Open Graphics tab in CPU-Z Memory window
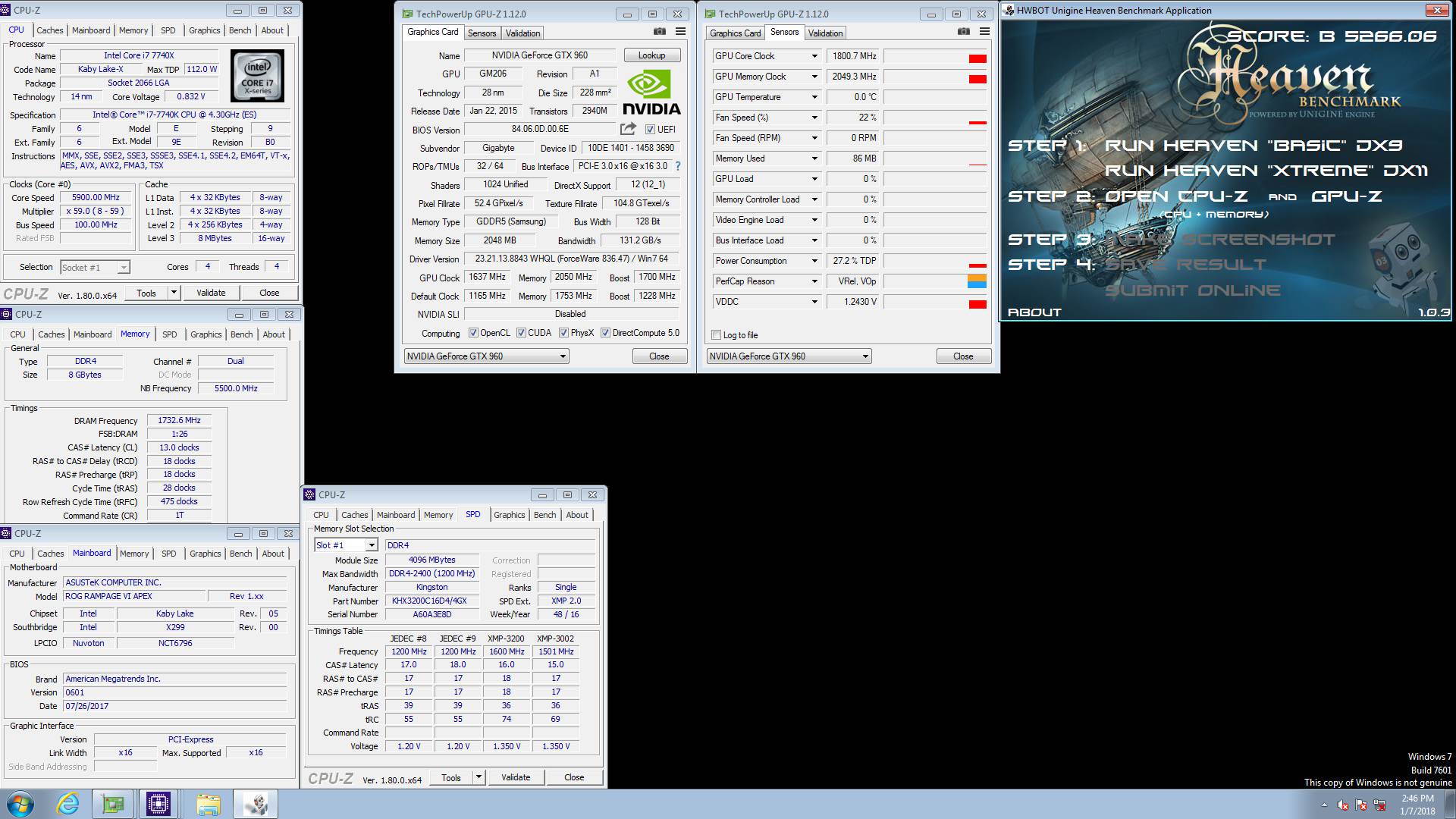Image resolution: width=1456 pixels, height=819 pixels. click(206, 334)
